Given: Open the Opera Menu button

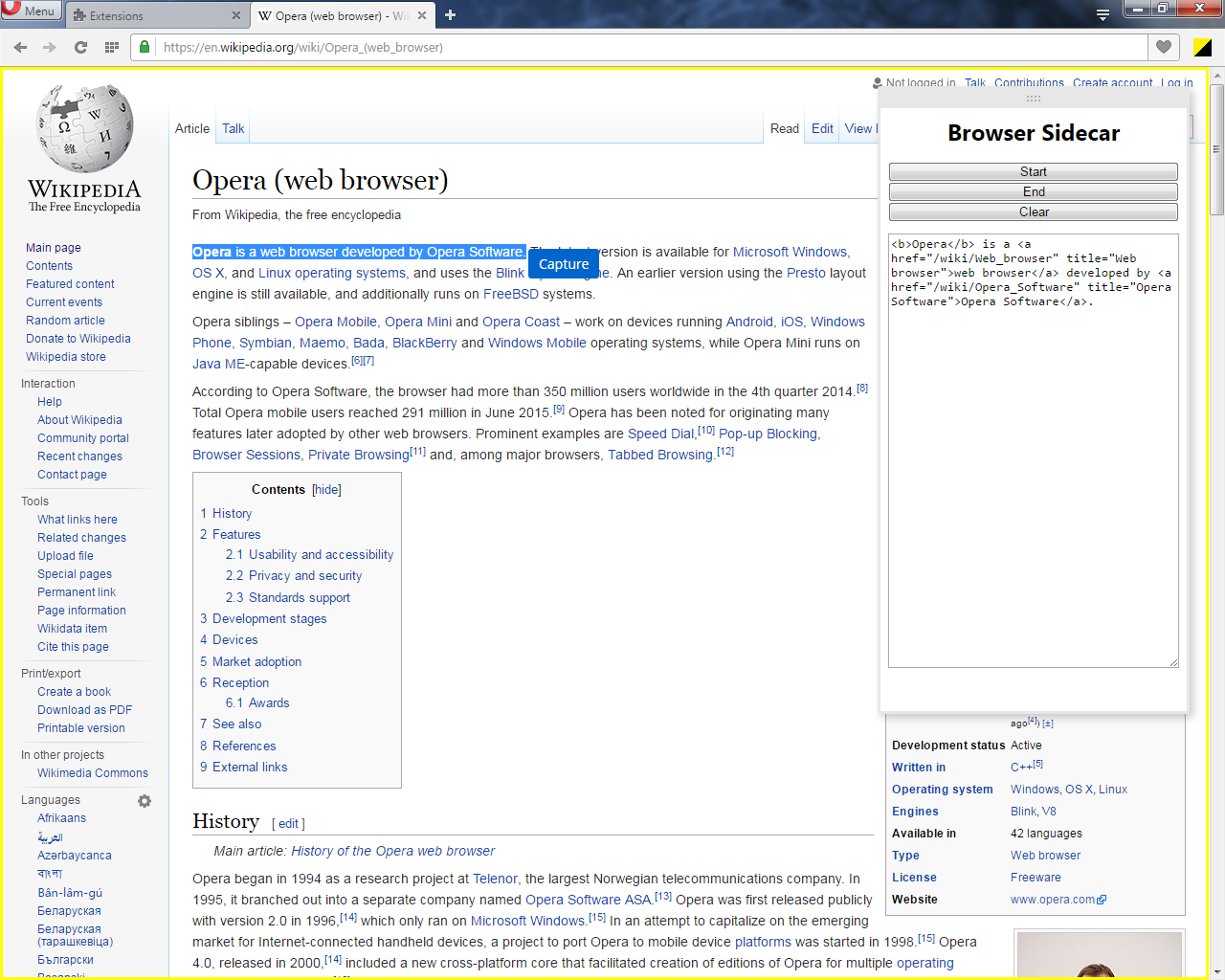Looking at the screenshot, I should pyautogui.click(x=31, y=11).
